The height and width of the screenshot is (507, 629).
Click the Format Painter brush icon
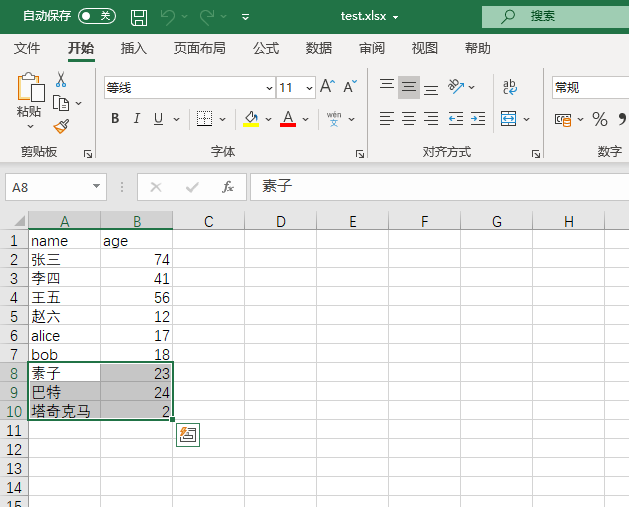pos(61,126)
